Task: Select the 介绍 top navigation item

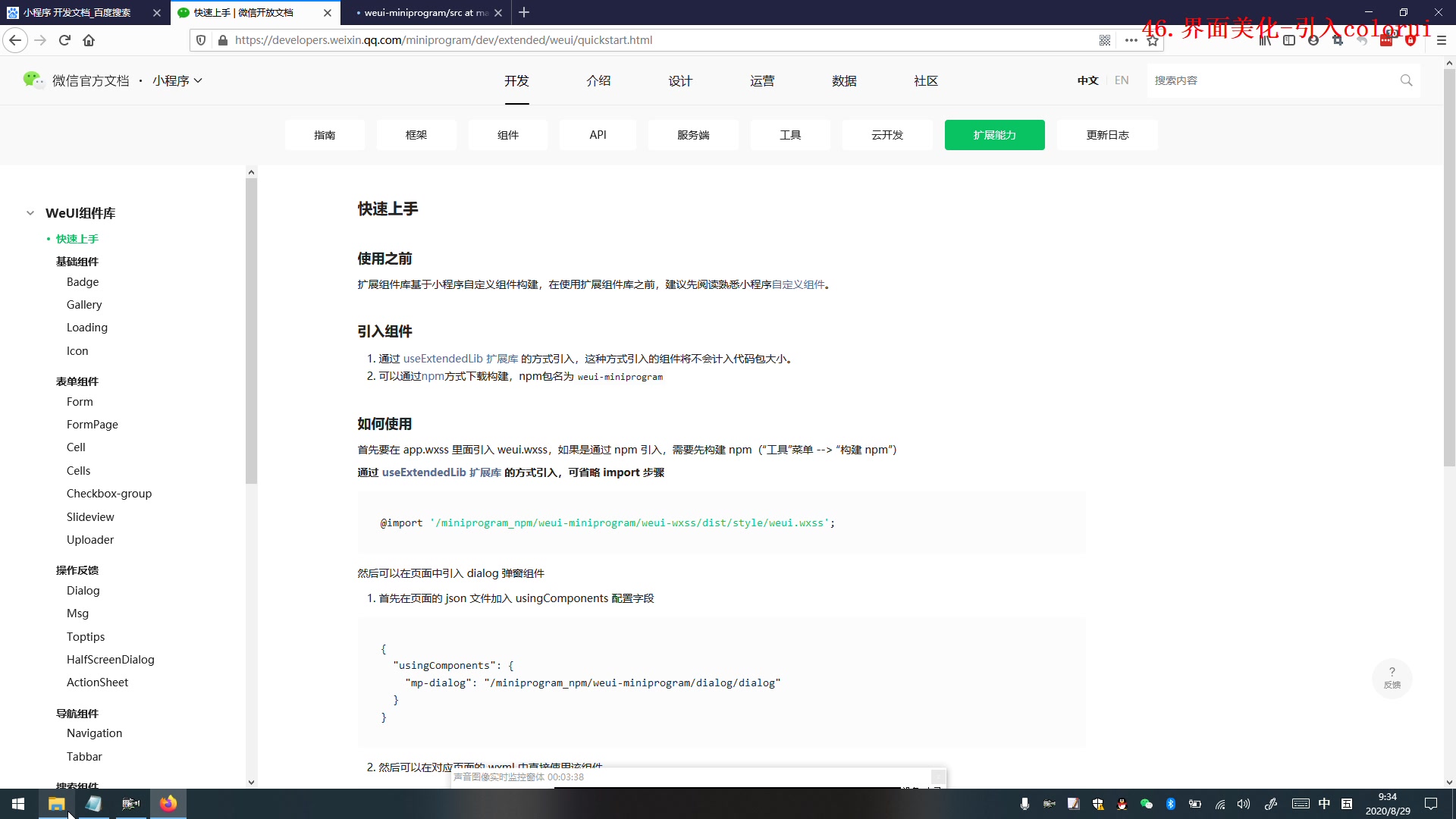Action: click(598, 80)
